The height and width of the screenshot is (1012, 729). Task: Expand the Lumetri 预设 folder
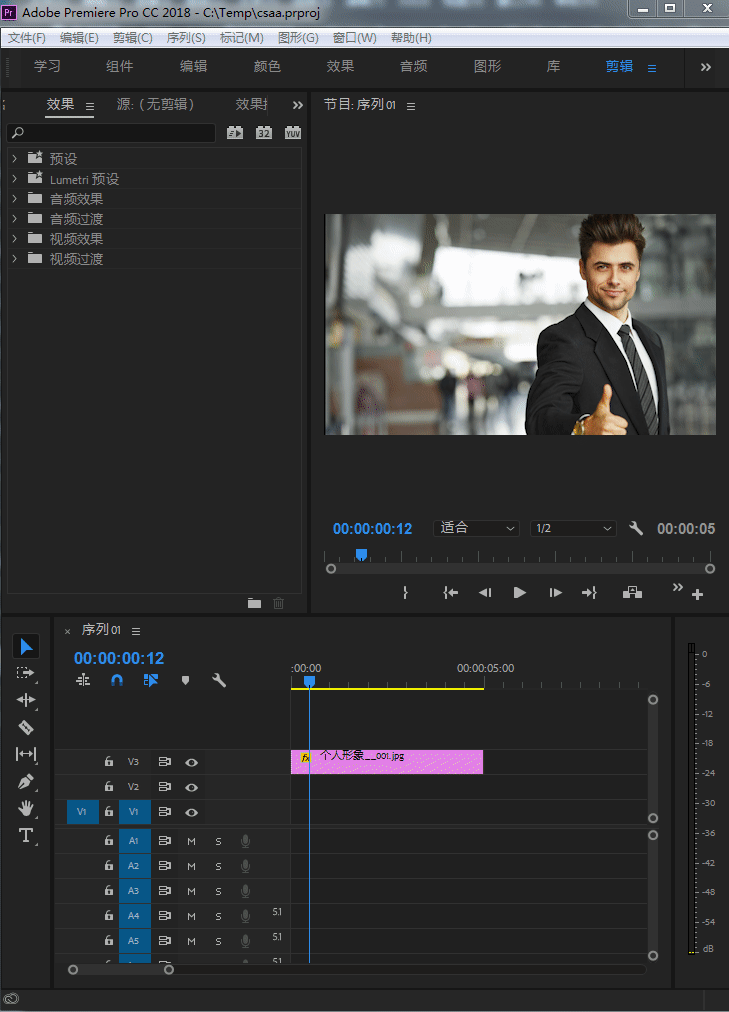point(14,179)
